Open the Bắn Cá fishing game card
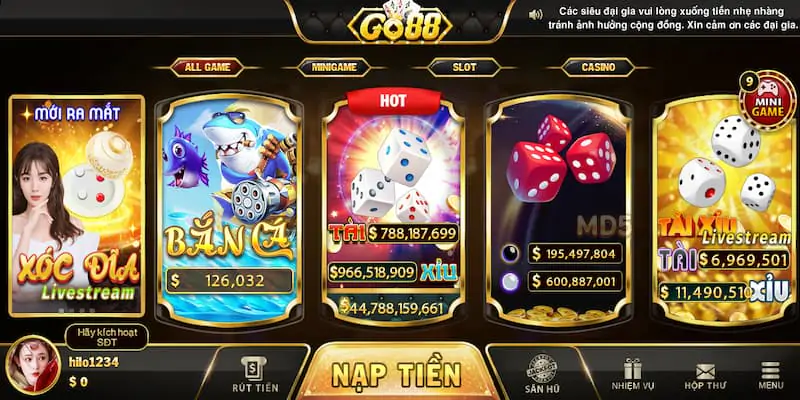This screenshot has height=400, width=800. tap(229, 209)
